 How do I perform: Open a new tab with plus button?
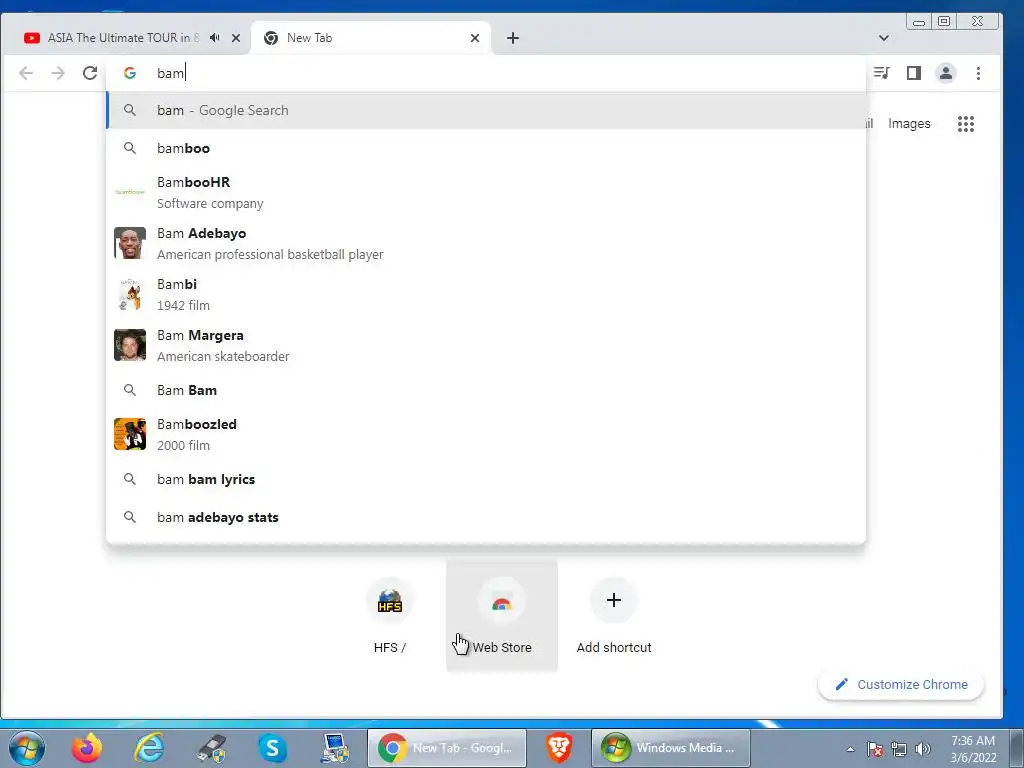coord(513,38)
